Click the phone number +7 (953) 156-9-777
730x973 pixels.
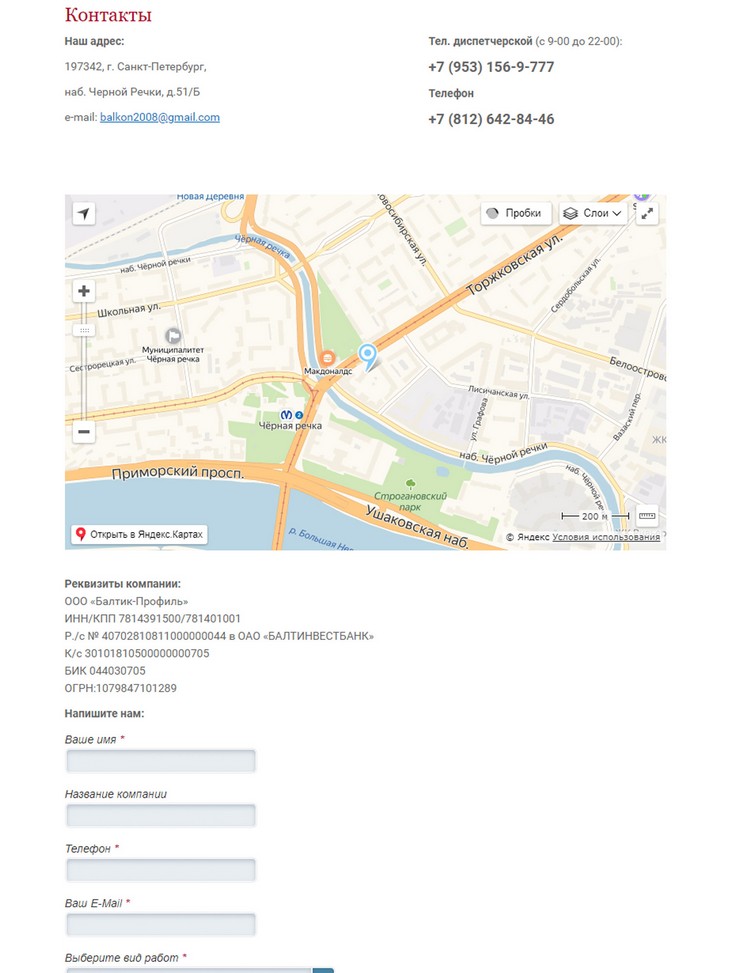(x=491, y=67)
